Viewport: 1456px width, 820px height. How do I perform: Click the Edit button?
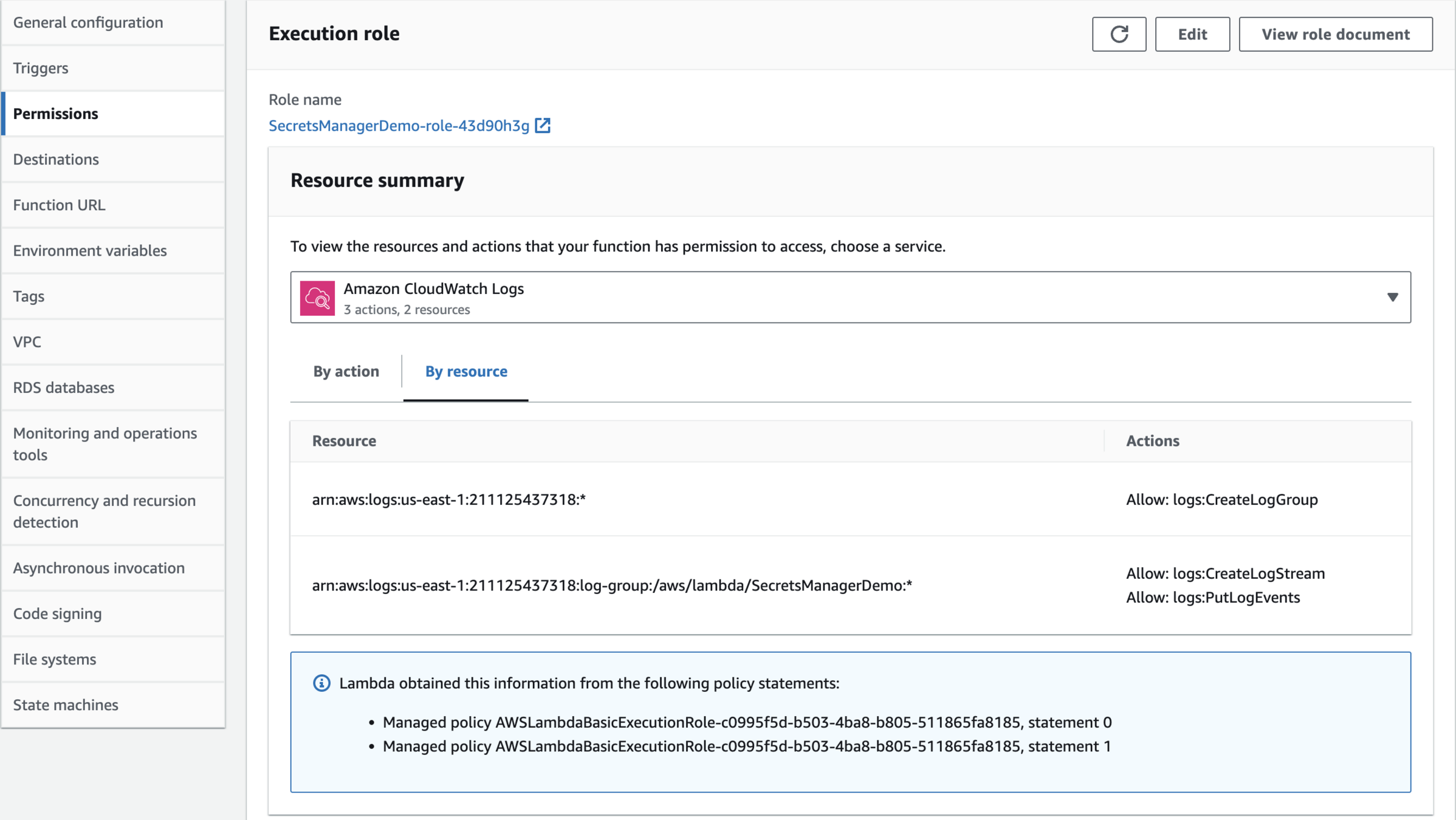pos(1192,34)
